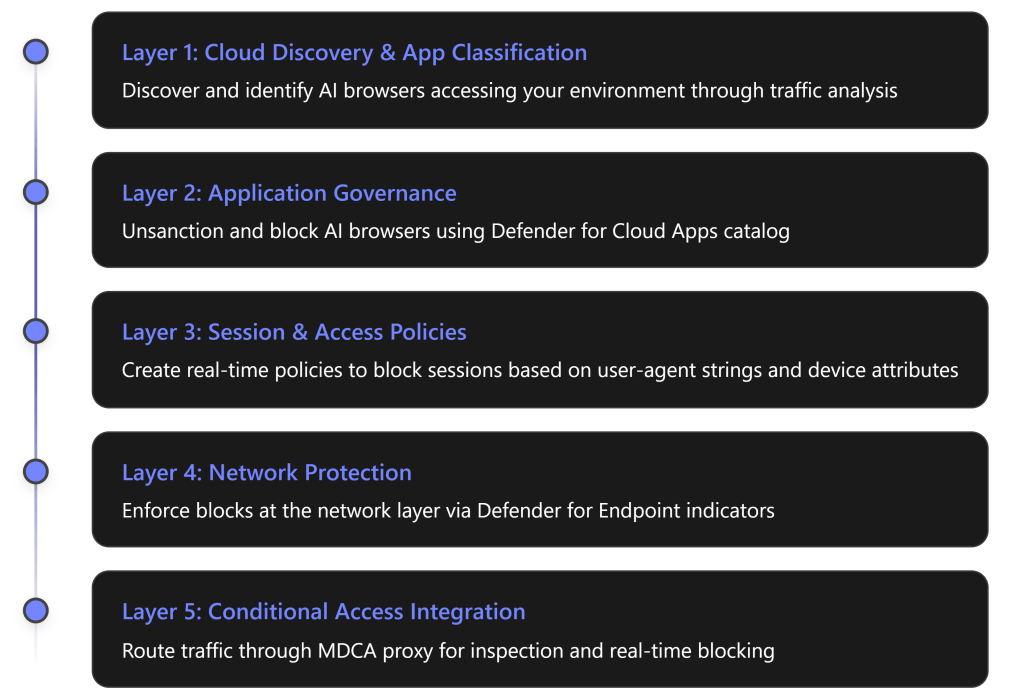Select the Defender for Cloud Apps catalog description
The image size is (1023, 699).
455,231
